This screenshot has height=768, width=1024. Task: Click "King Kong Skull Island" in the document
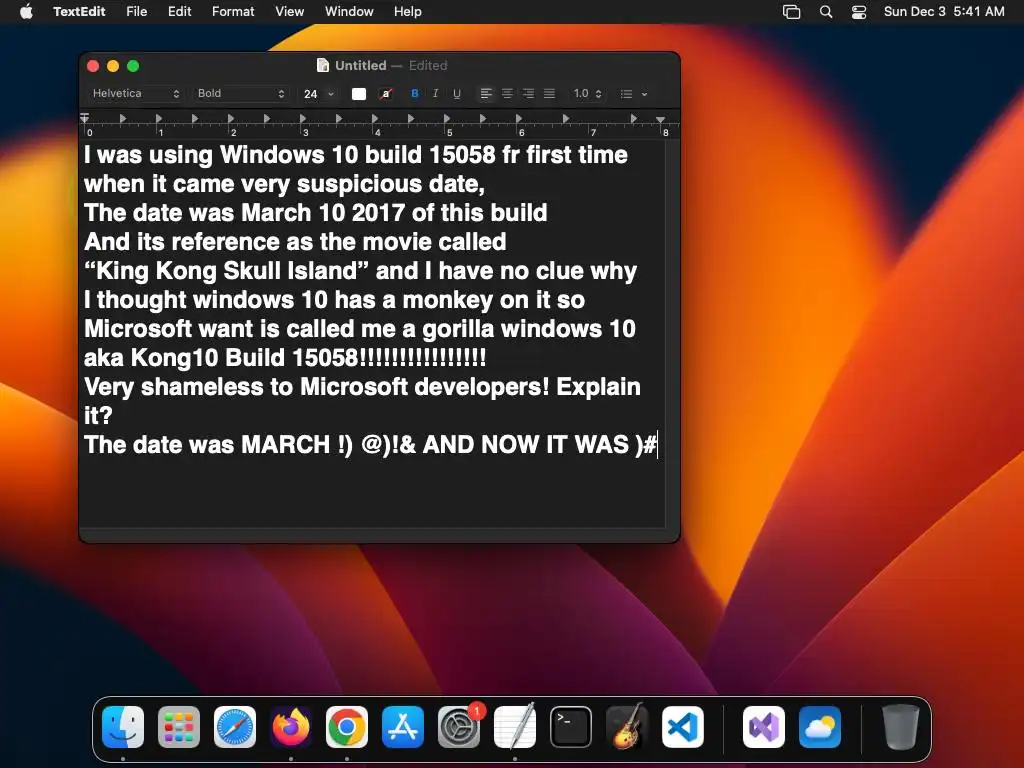226,271
